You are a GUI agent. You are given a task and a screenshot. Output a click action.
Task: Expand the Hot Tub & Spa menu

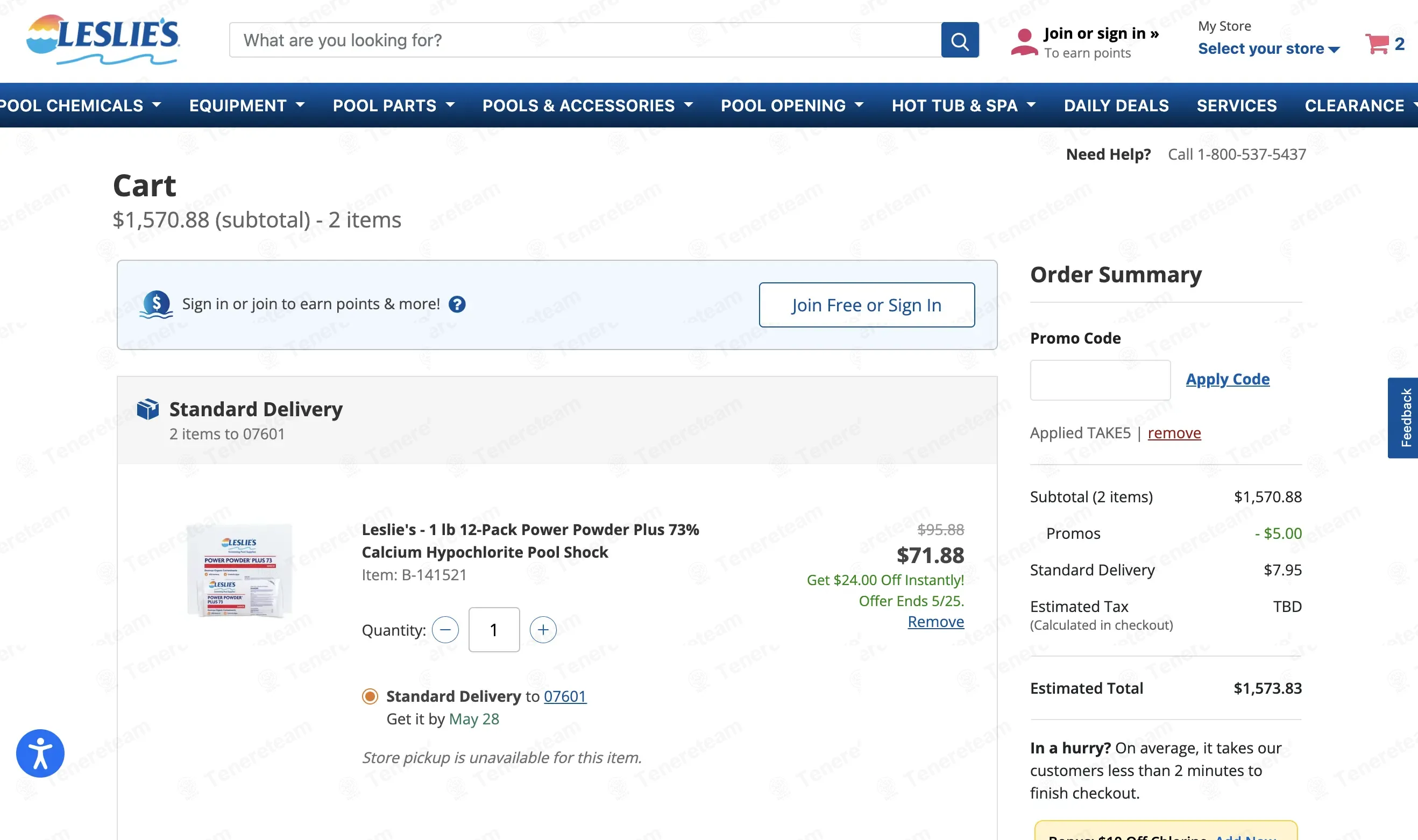click(963, 105)
